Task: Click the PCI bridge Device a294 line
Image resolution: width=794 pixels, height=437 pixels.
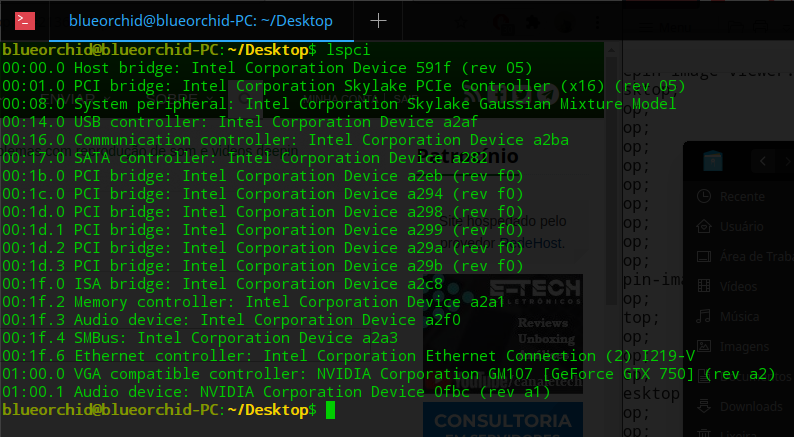Action: pyautogui.click(x=262, y=194)
